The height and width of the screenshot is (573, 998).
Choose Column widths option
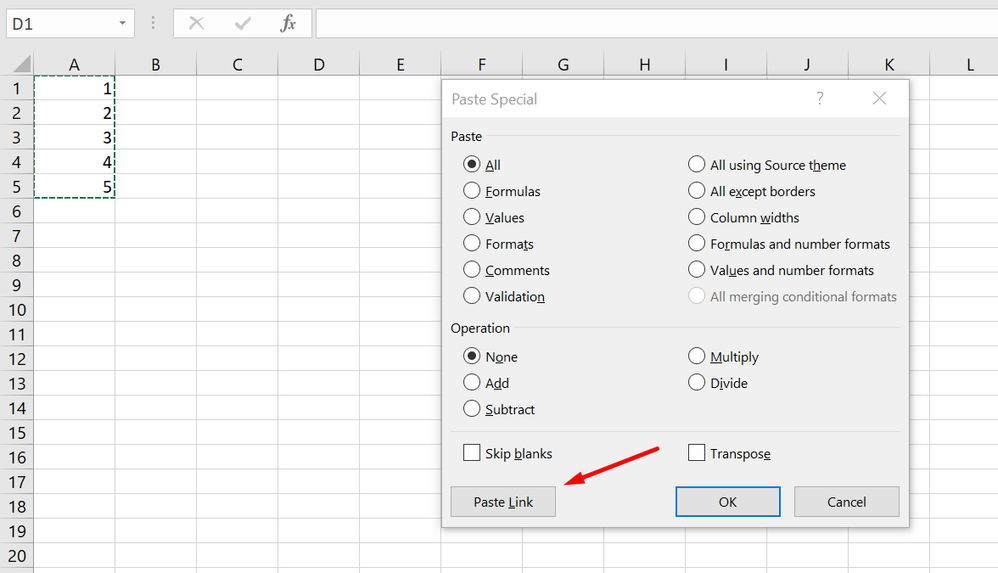point(696,216)
